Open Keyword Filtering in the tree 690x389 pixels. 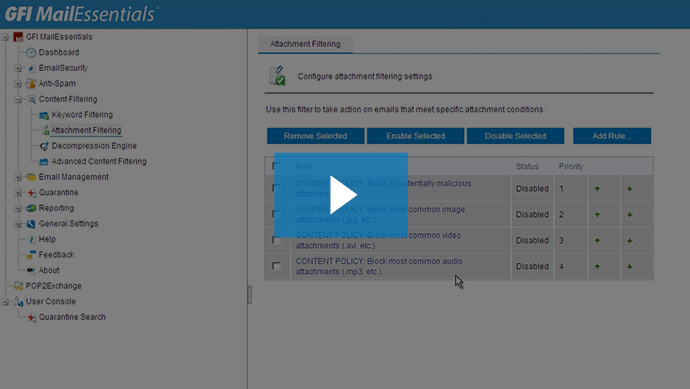coord(82,115)
